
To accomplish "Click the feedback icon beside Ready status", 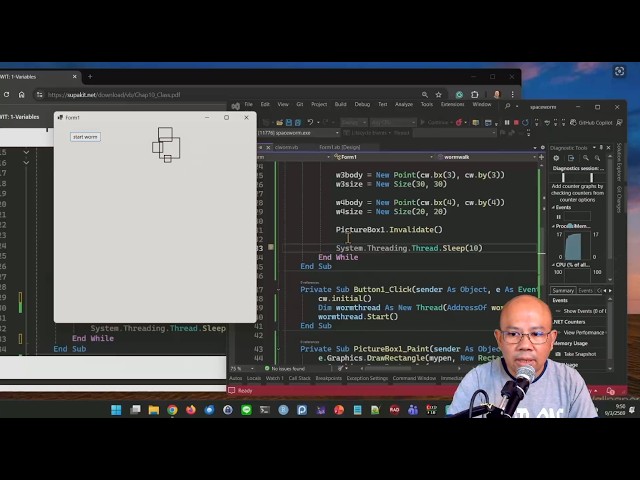I will (x=232, y=391).
